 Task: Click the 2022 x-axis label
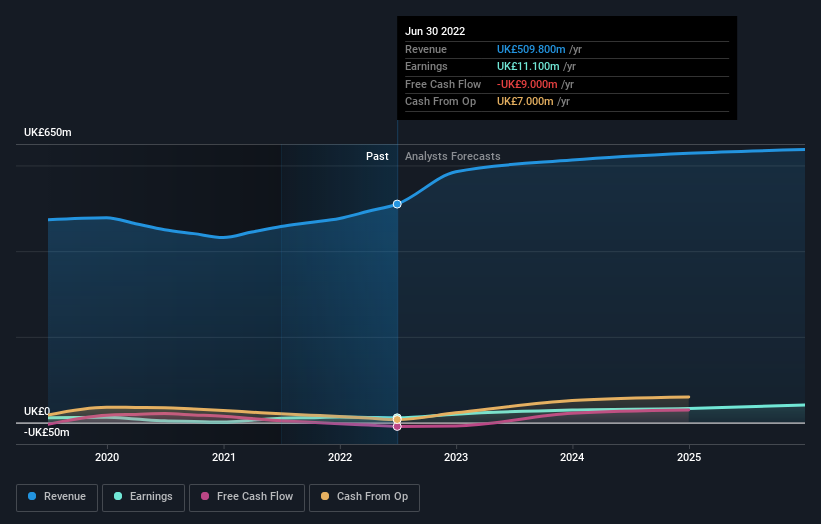coord(340,457)
